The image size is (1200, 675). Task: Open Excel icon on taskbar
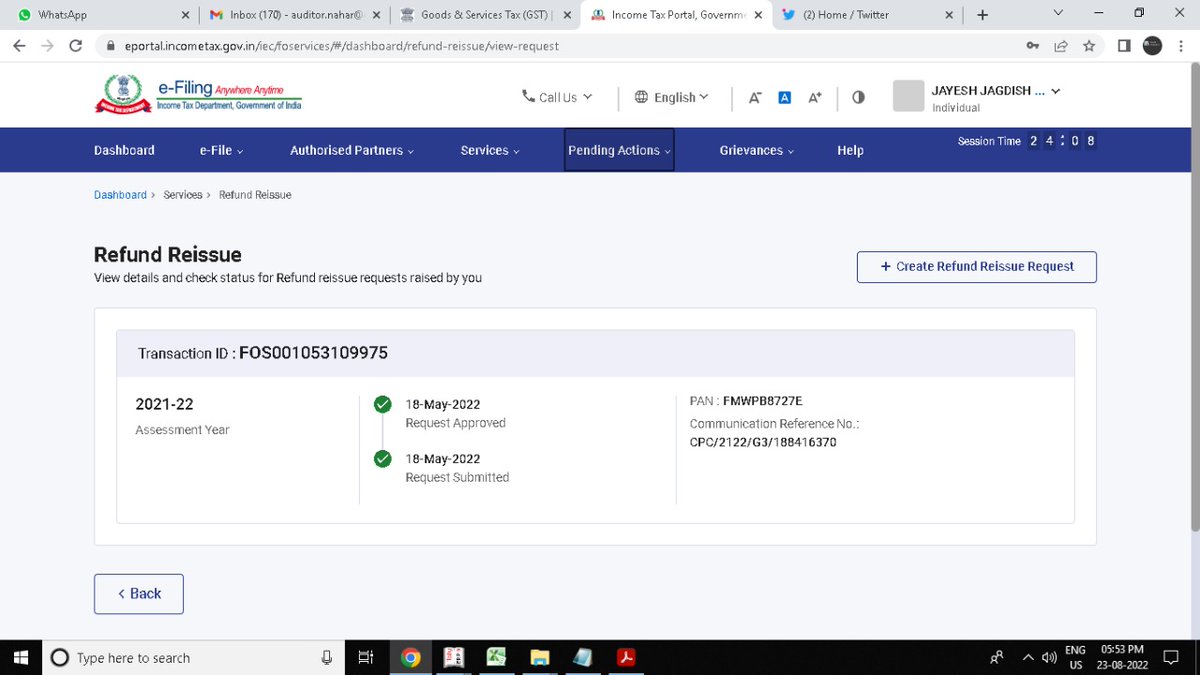click(496, 658)
